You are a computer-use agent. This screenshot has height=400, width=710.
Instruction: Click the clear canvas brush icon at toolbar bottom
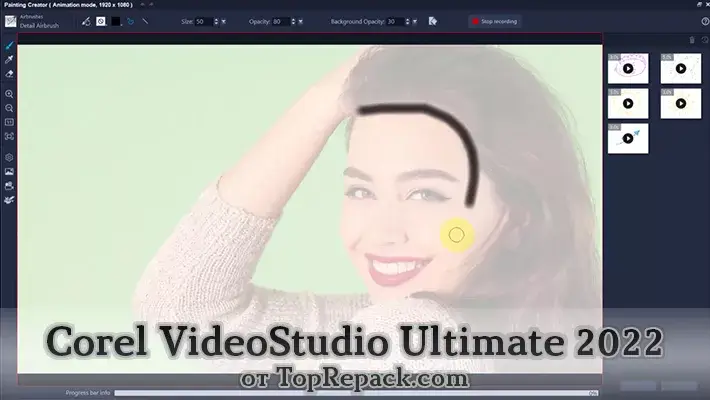pyautogui.click(x=9, y=199)
